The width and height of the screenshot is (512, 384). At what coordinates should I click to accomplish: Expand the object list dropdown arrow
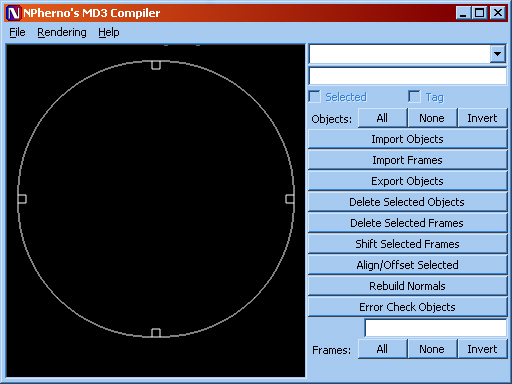pos(498,54)
